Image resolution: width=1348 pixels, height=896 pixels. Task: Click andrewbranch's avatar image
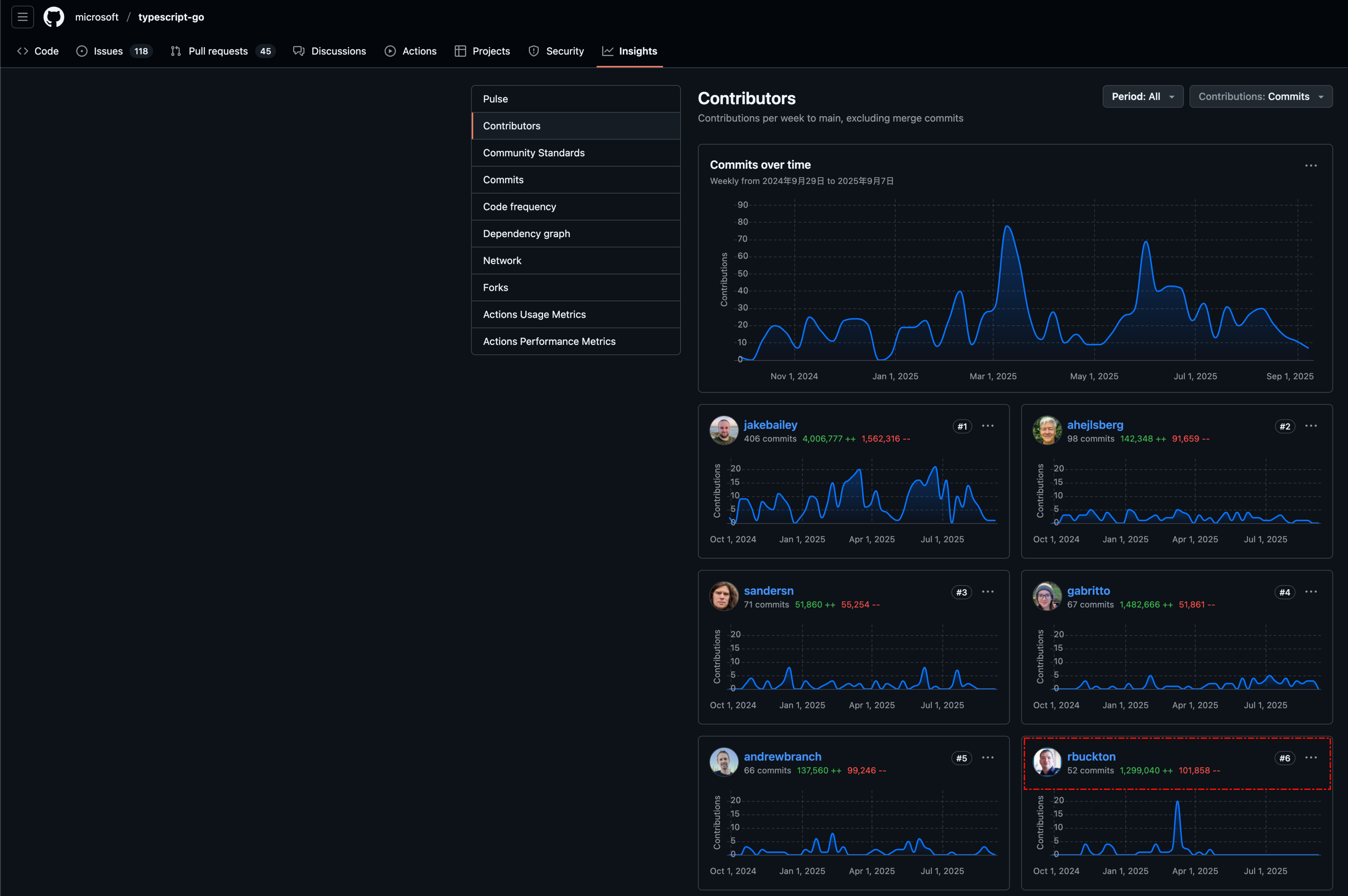[x=724, y=762]
